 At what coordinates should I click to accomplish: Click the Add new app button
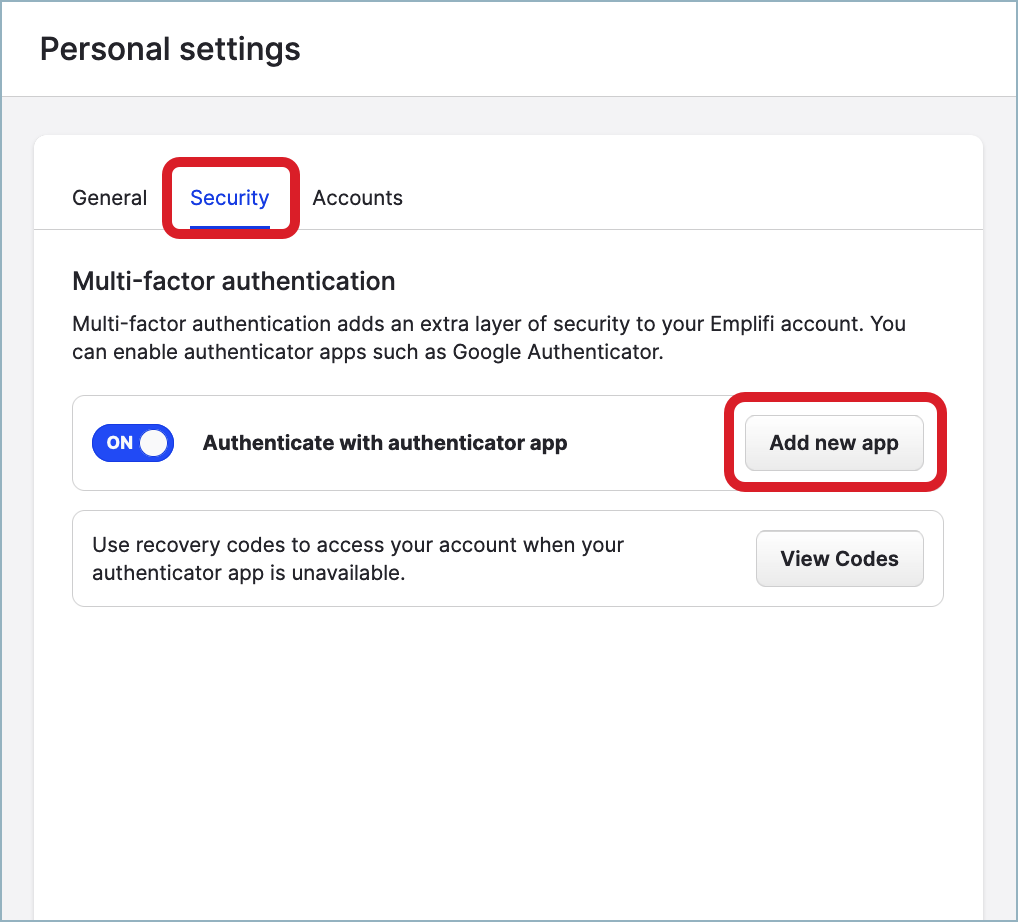pyautogui.click(x=833, y=443)
